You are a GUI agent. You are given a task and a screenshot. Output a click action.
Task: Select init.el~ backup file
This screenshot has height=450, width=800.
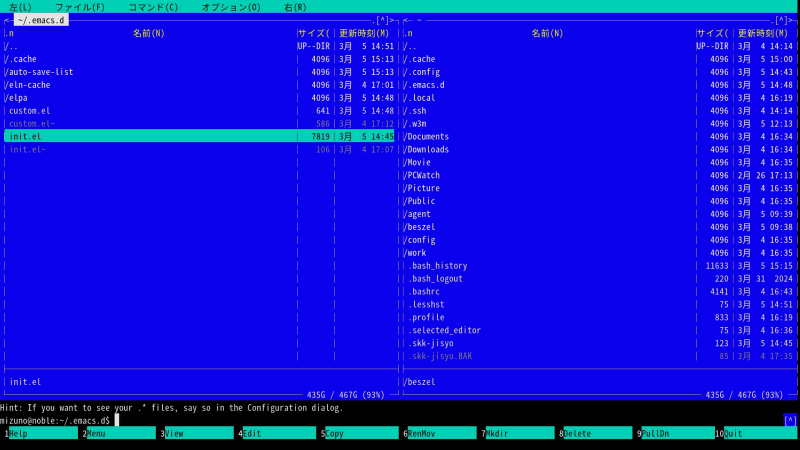point(199,149)
